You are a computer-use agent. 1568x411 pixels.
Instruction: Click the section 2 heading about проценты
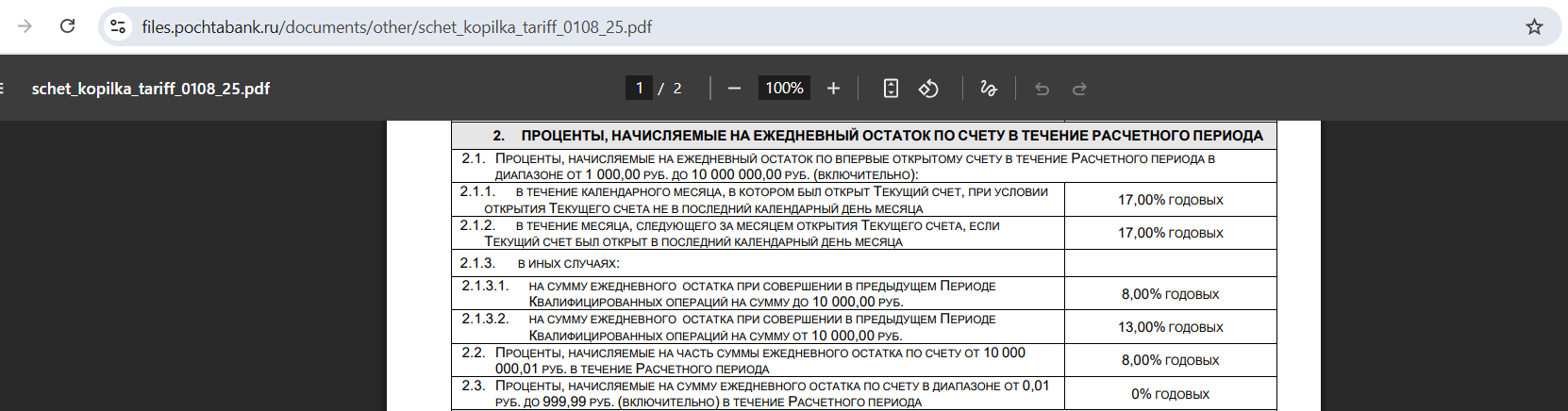pyautogui.click(x=877, y=136)
